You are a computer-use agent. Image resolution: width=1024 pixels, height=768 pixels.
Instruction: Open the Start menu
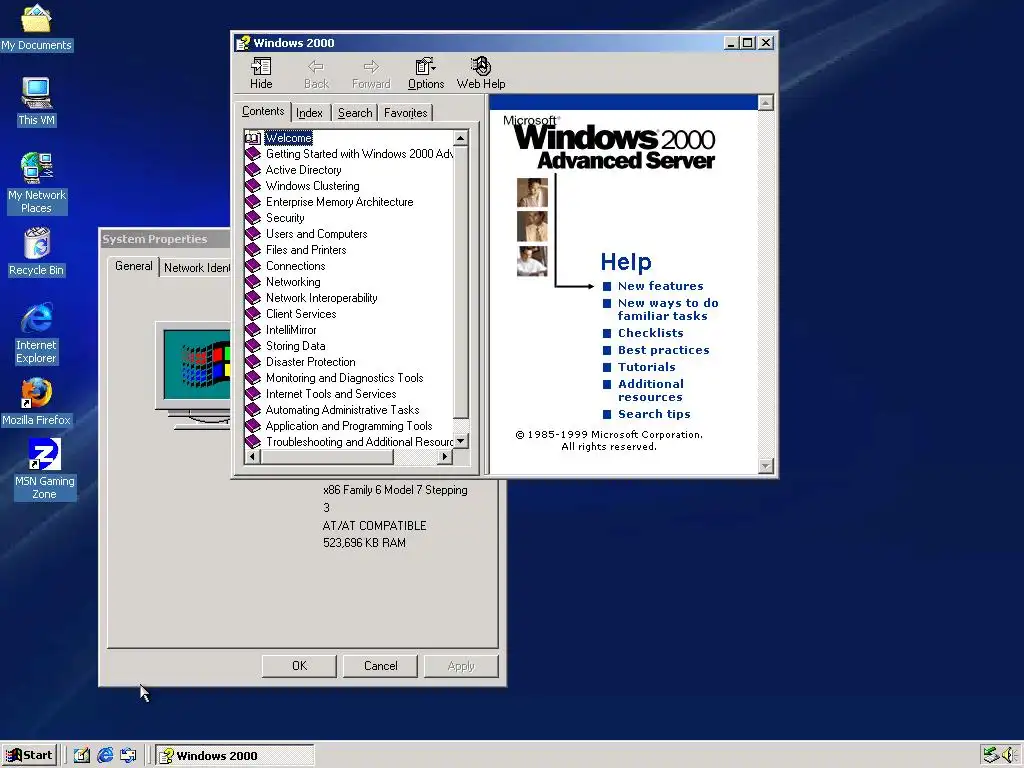(x=29, y=755)
